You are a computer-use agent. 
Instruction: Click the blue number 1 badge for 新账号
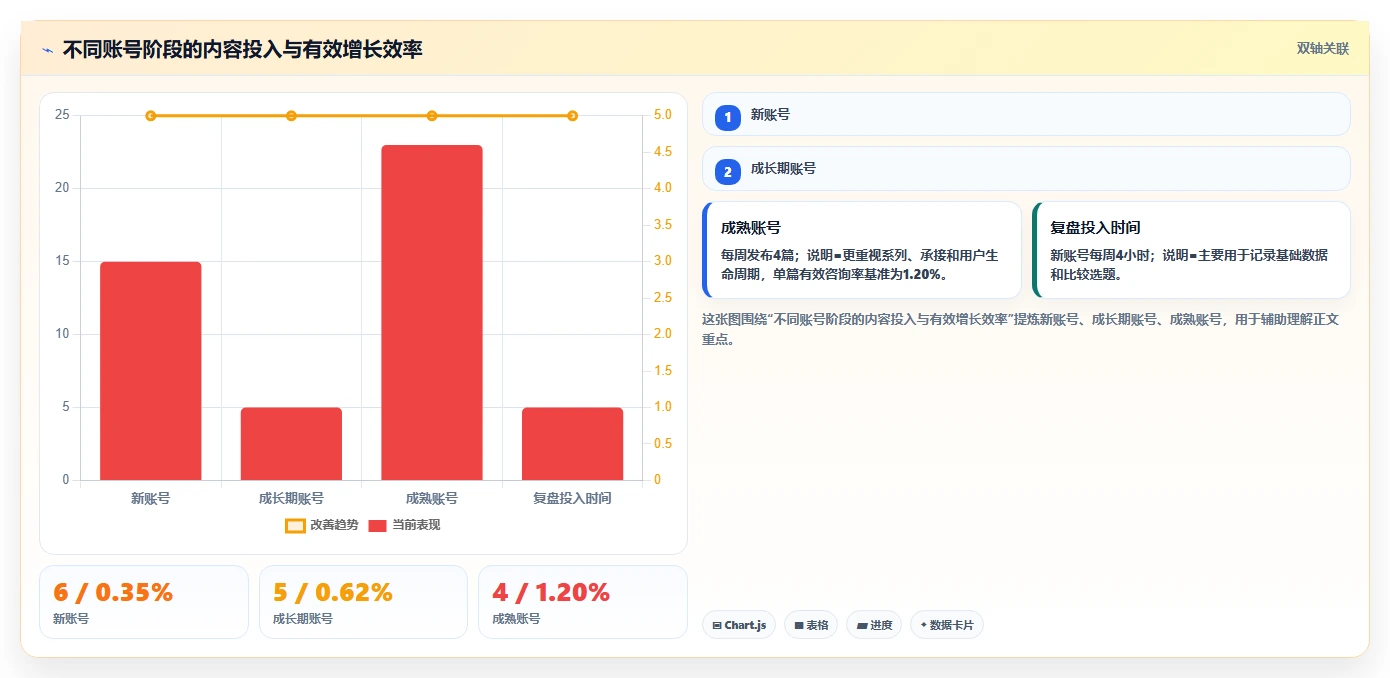coord(728,117)
